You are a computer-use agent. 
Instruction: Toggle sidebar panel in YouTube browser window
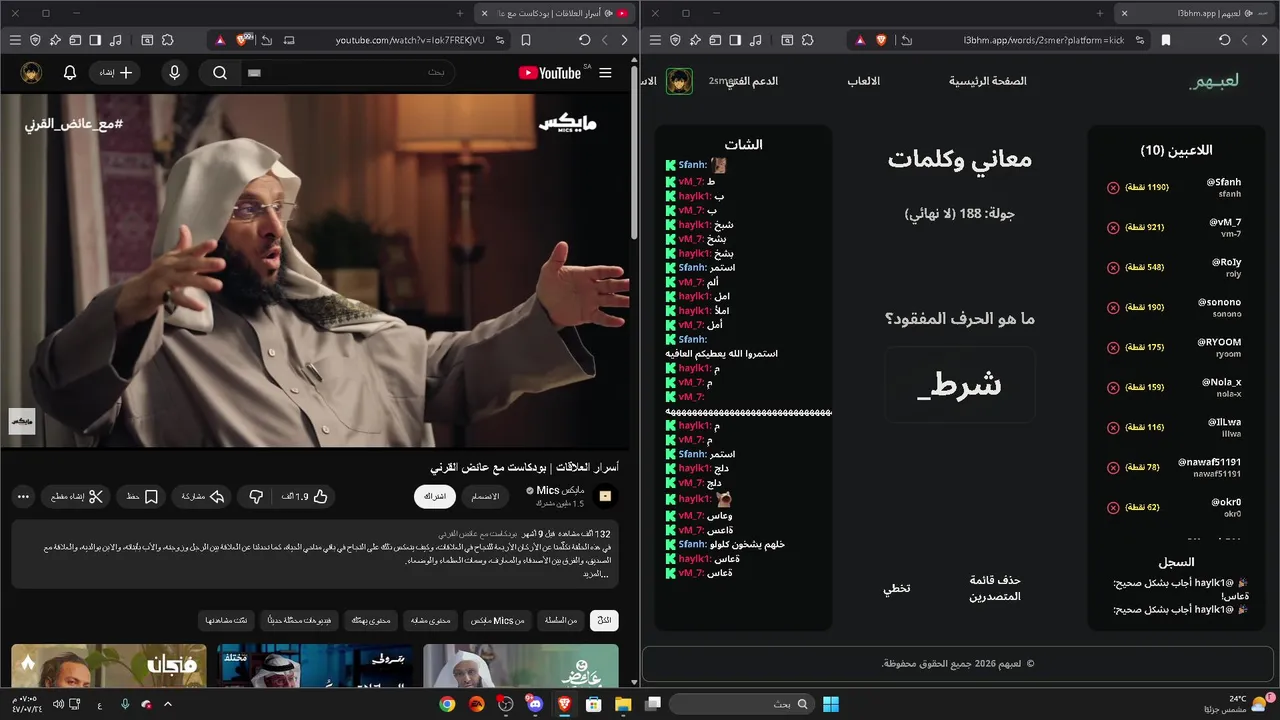tap(95, 40)
